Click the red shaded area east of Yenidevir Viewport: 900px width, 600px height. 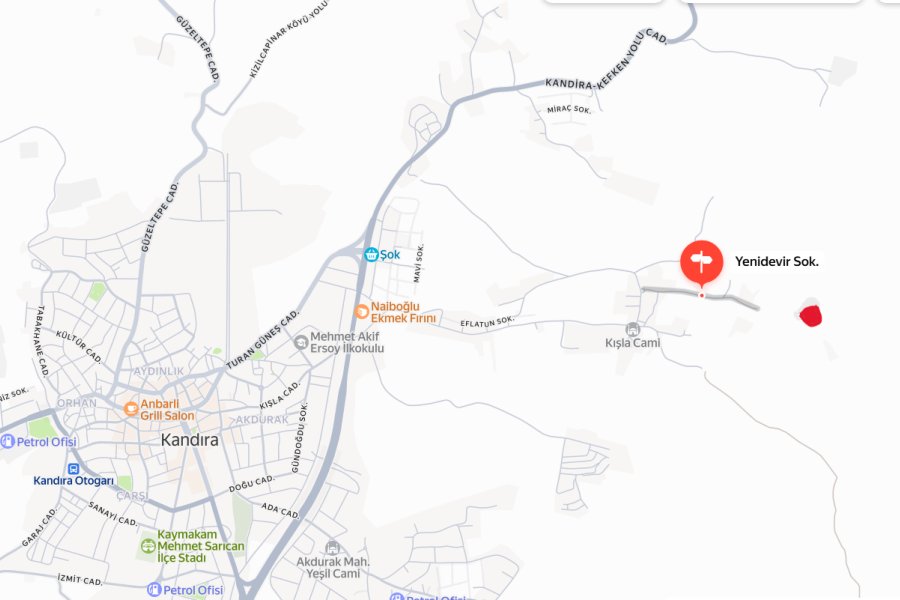(810, 316)
